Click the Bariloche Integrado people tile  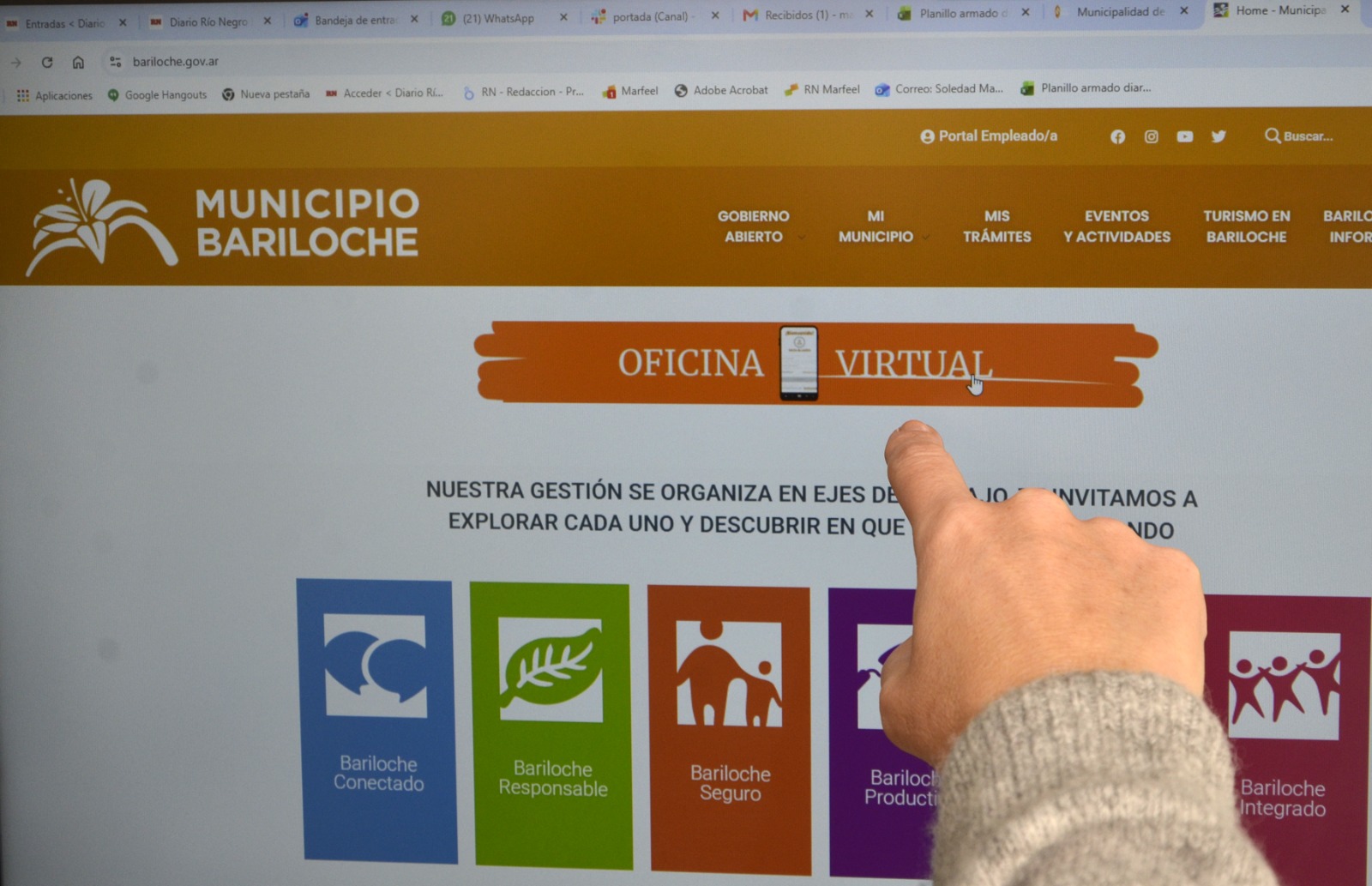click(x=1286, y=738)
